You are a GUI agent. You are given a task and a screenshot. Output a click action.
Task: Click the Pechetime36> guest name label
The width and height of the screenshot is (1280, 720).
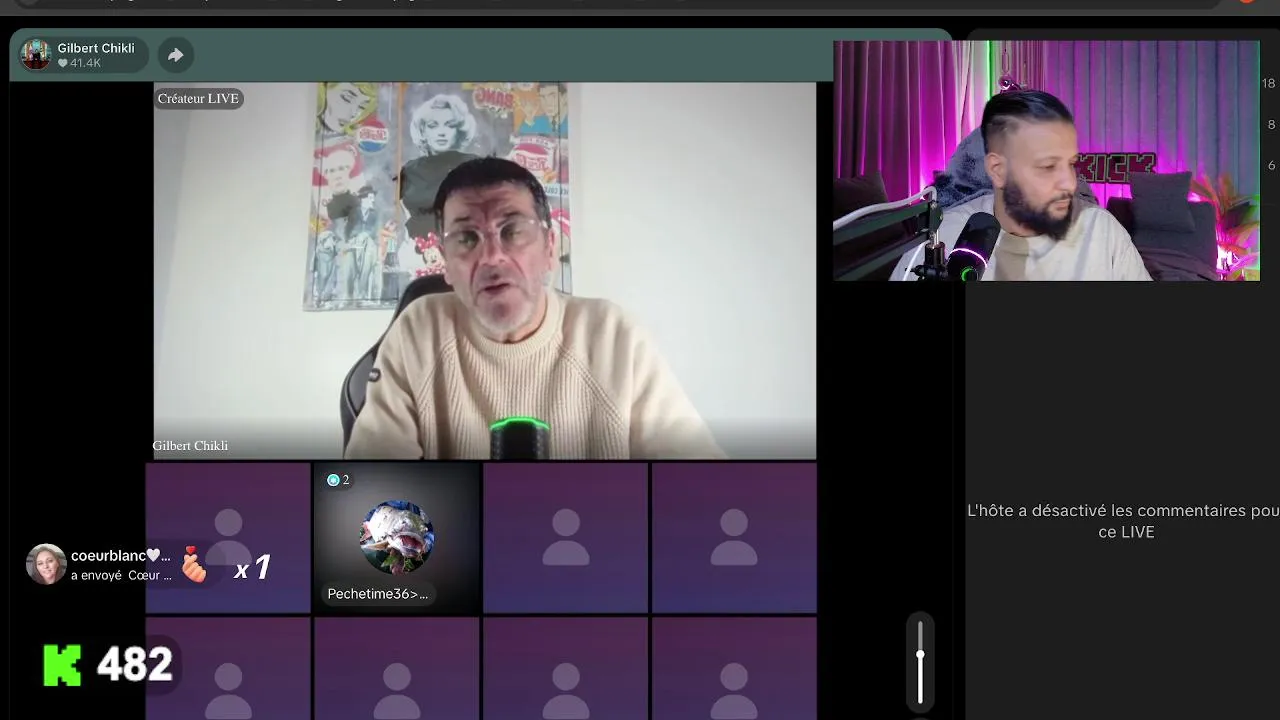point(378,594)
